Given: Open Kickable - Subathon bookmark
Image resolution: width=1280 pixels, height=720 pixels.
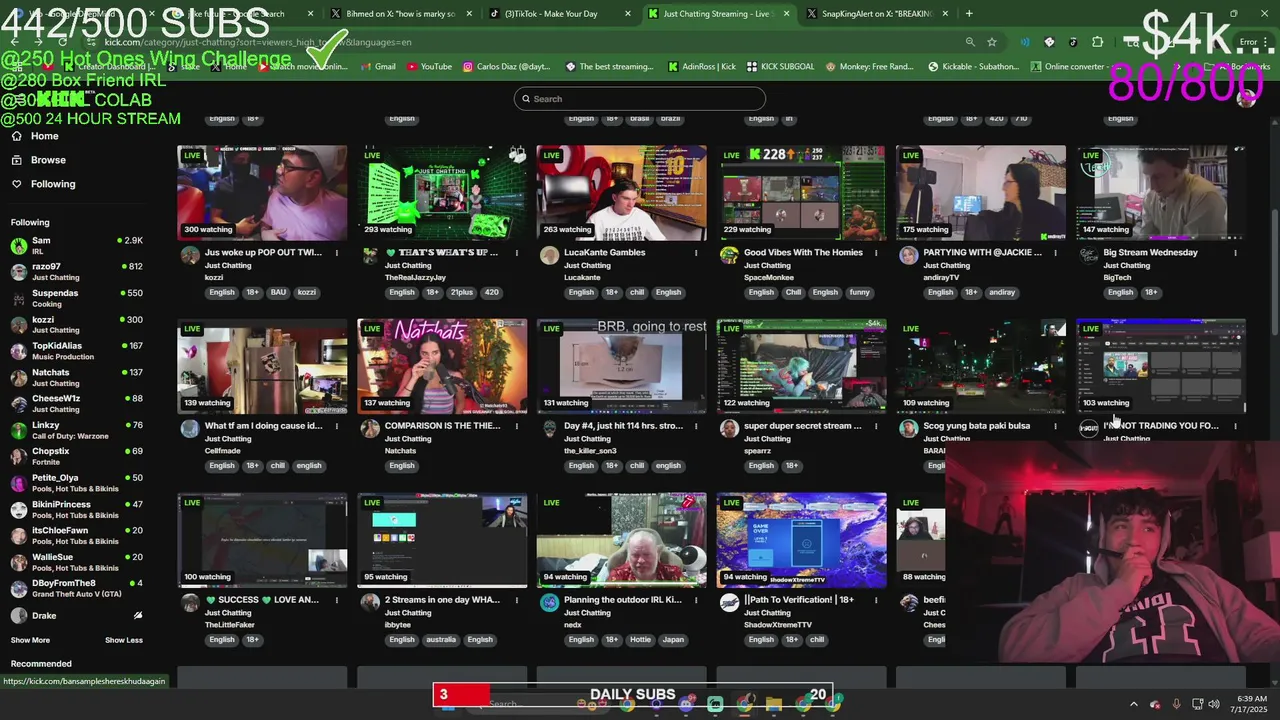Looking at the screenshot, I should 973,67.
